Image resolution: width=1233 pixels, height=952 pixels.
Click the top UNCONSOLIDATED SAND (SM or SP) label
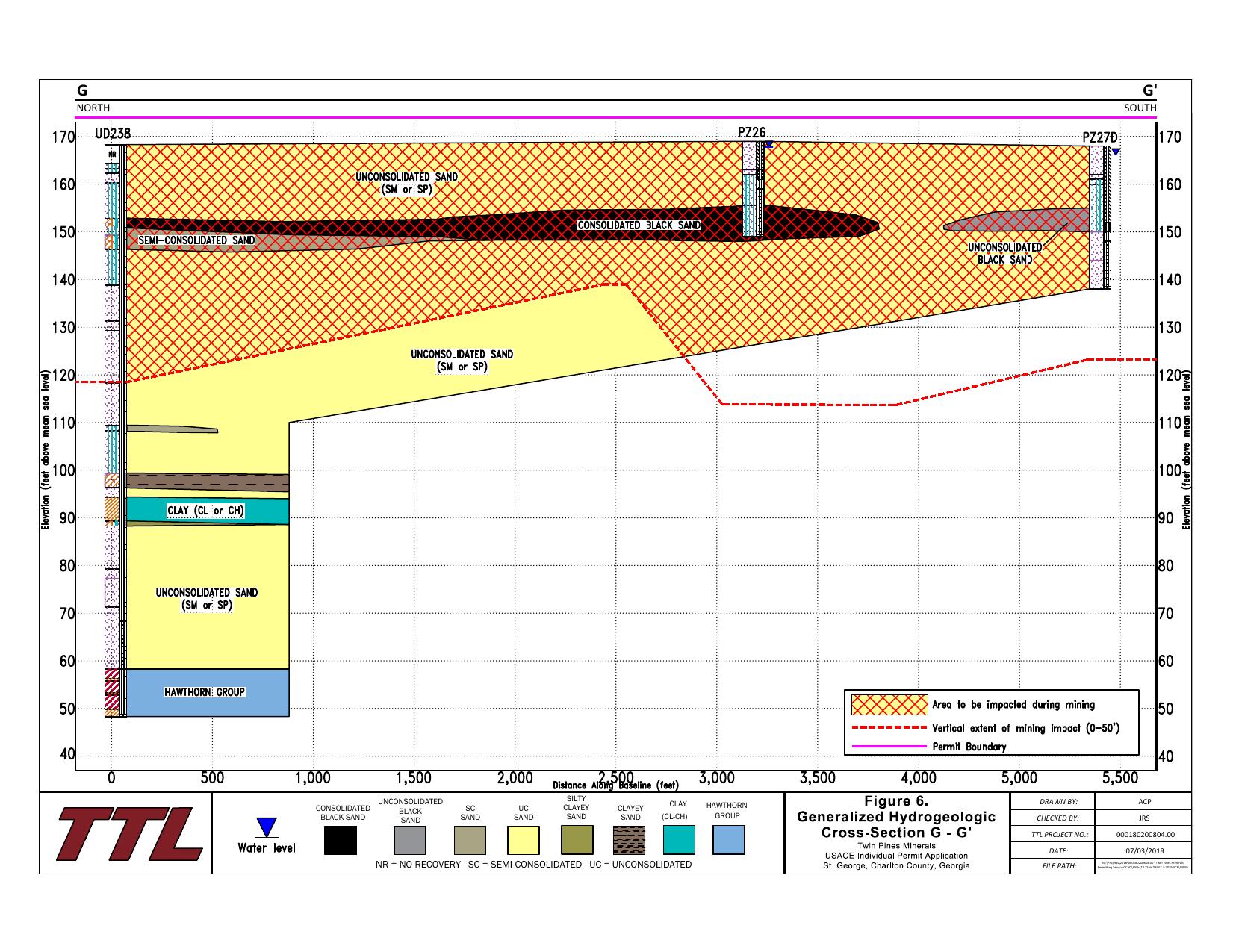pos(407,183)
